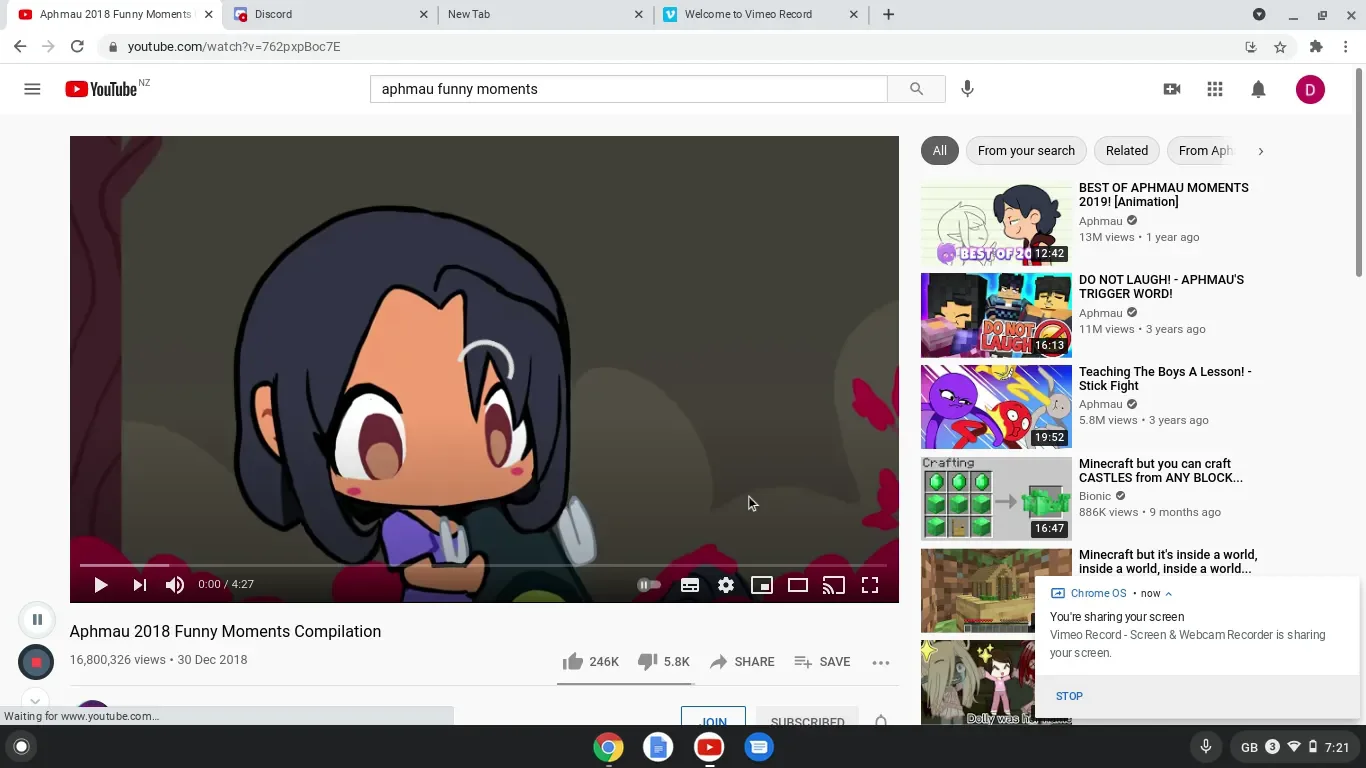This screenshot has height=768, width=1366.
Task: Open the Chrome shelf icon
Action: 608,747
